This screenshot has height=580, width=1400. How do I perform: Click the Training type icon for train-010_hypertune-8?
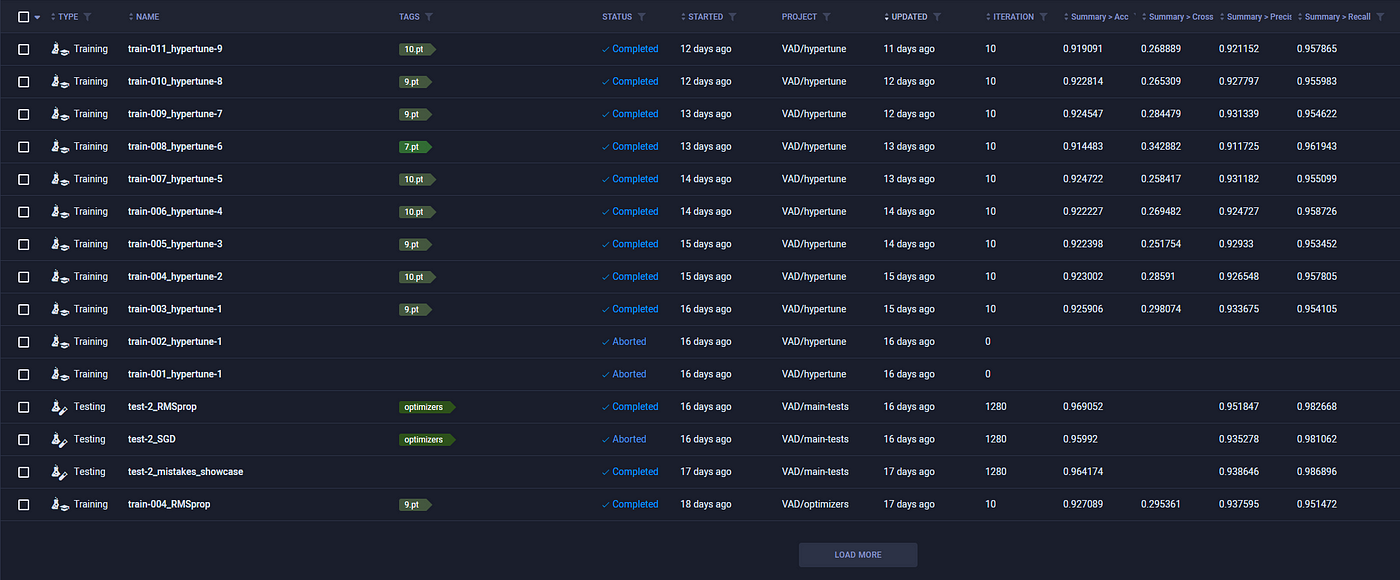60,81
